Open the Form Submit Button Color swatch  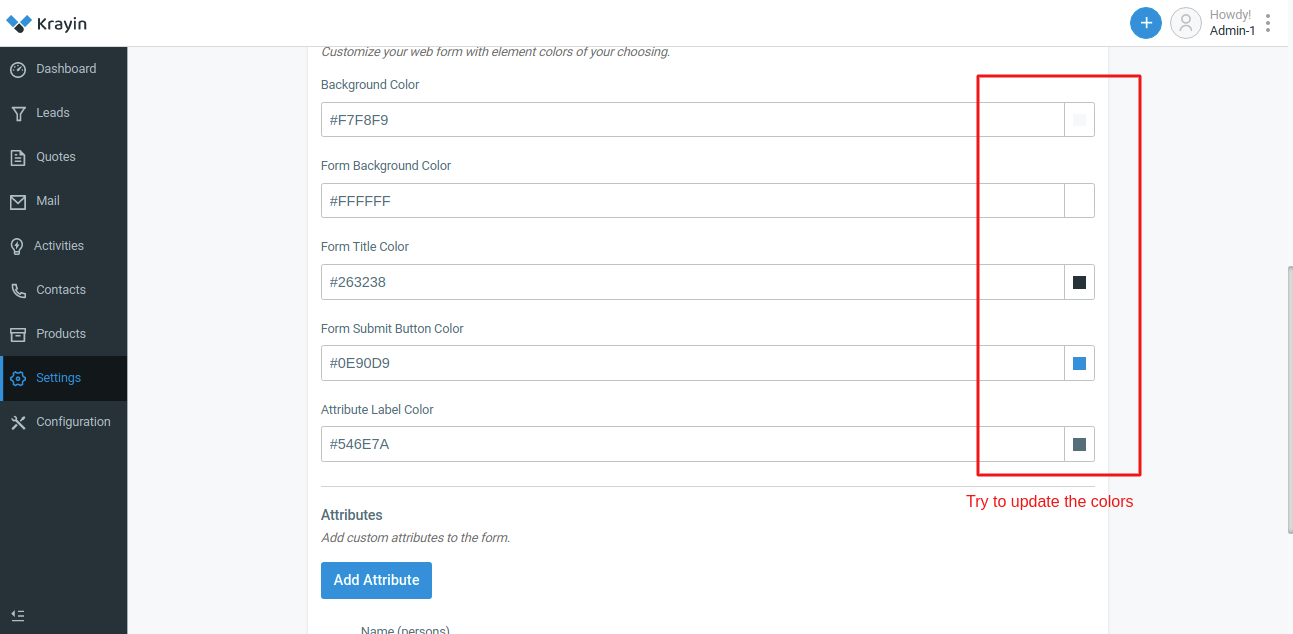click(x=1078, y=363)
